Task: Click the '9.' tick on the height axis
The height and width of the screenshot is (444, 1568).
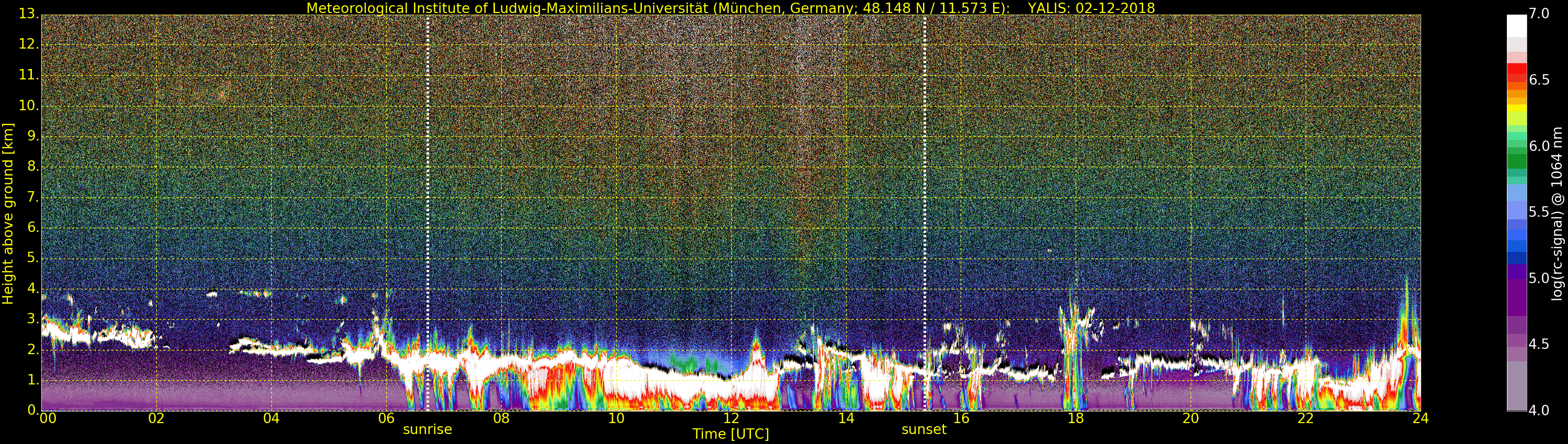Action: pos(33,136)
